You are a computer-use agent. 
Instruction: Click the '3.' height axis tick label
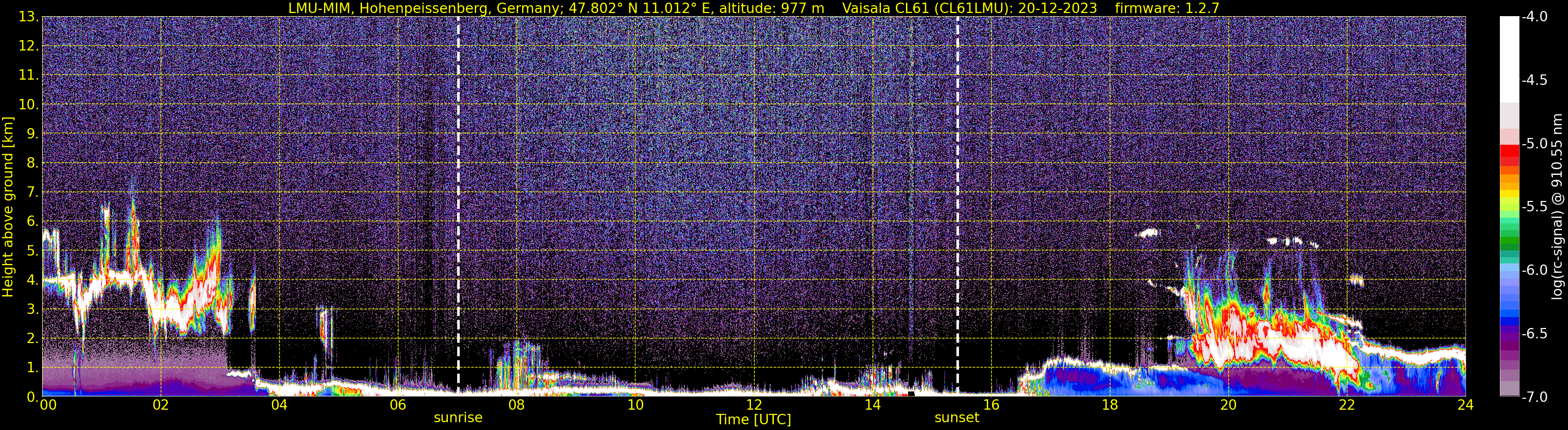click(33, 309)
